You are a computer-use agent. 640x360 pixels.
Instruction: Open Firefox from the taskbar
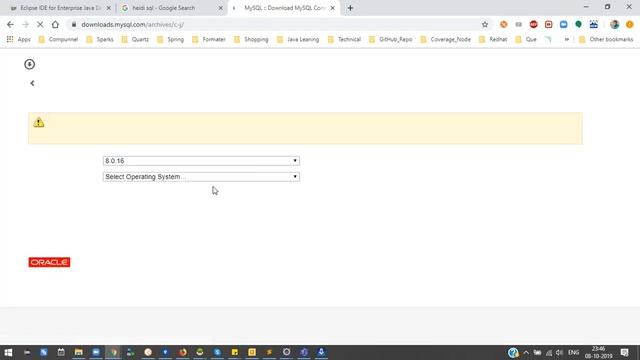pos(182,352)
